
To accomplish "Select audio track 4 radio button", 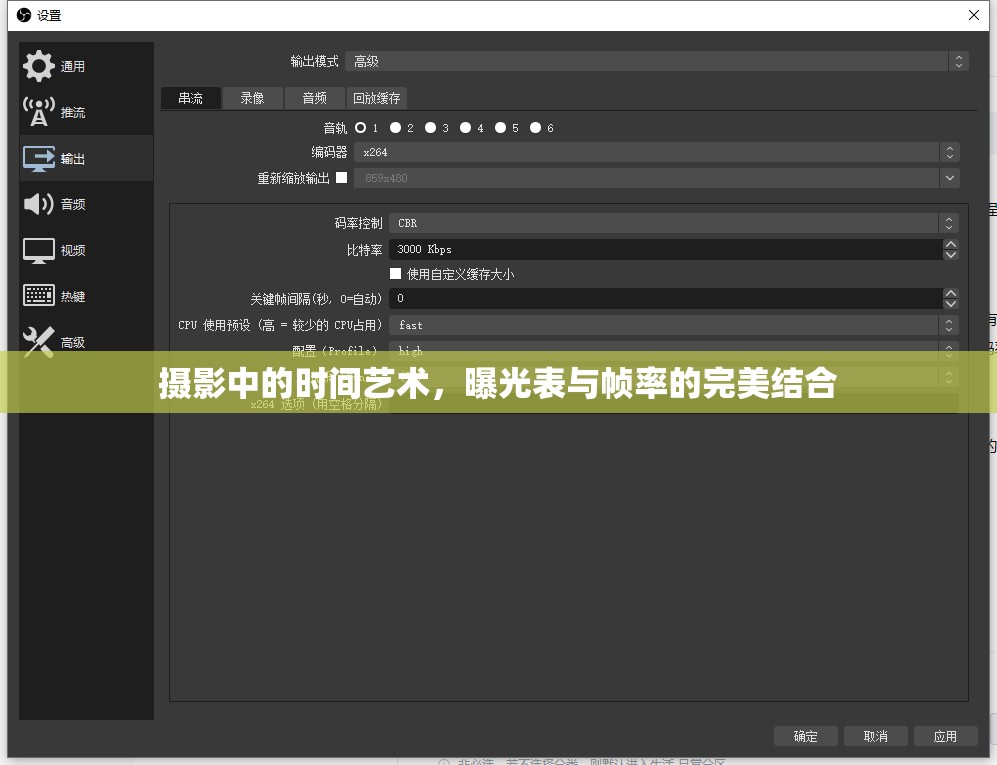I will [x=465, y=128].
